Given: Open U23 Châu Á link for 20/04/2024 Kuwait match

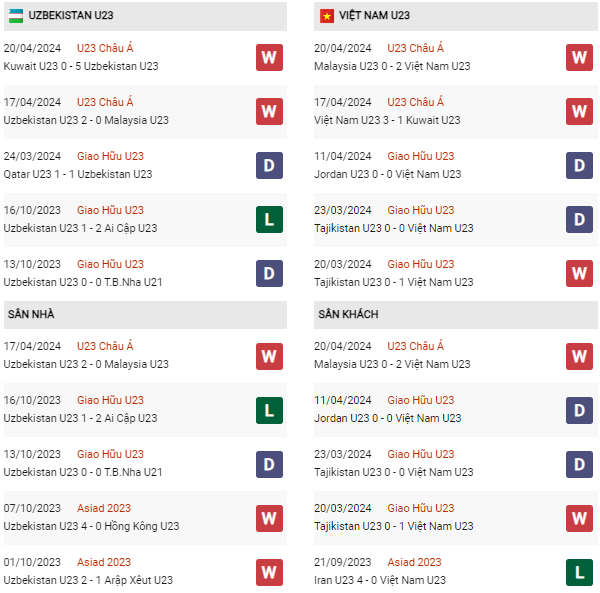Looking at the screenshot, I should 105,48.
